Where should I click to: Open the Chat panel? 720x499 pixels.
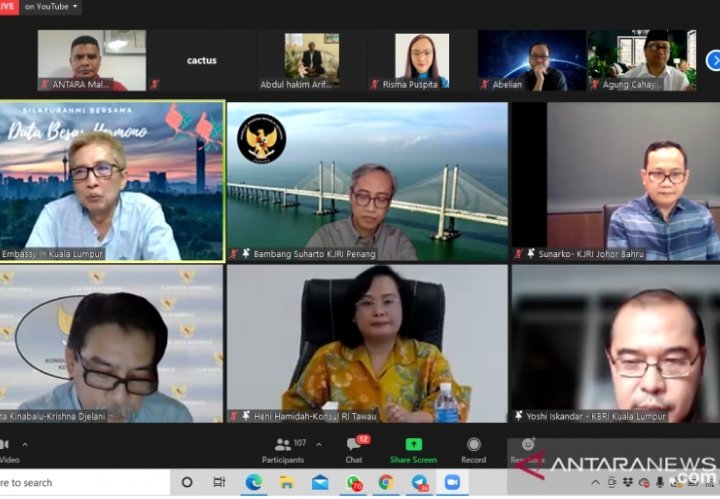pos(354,449)
